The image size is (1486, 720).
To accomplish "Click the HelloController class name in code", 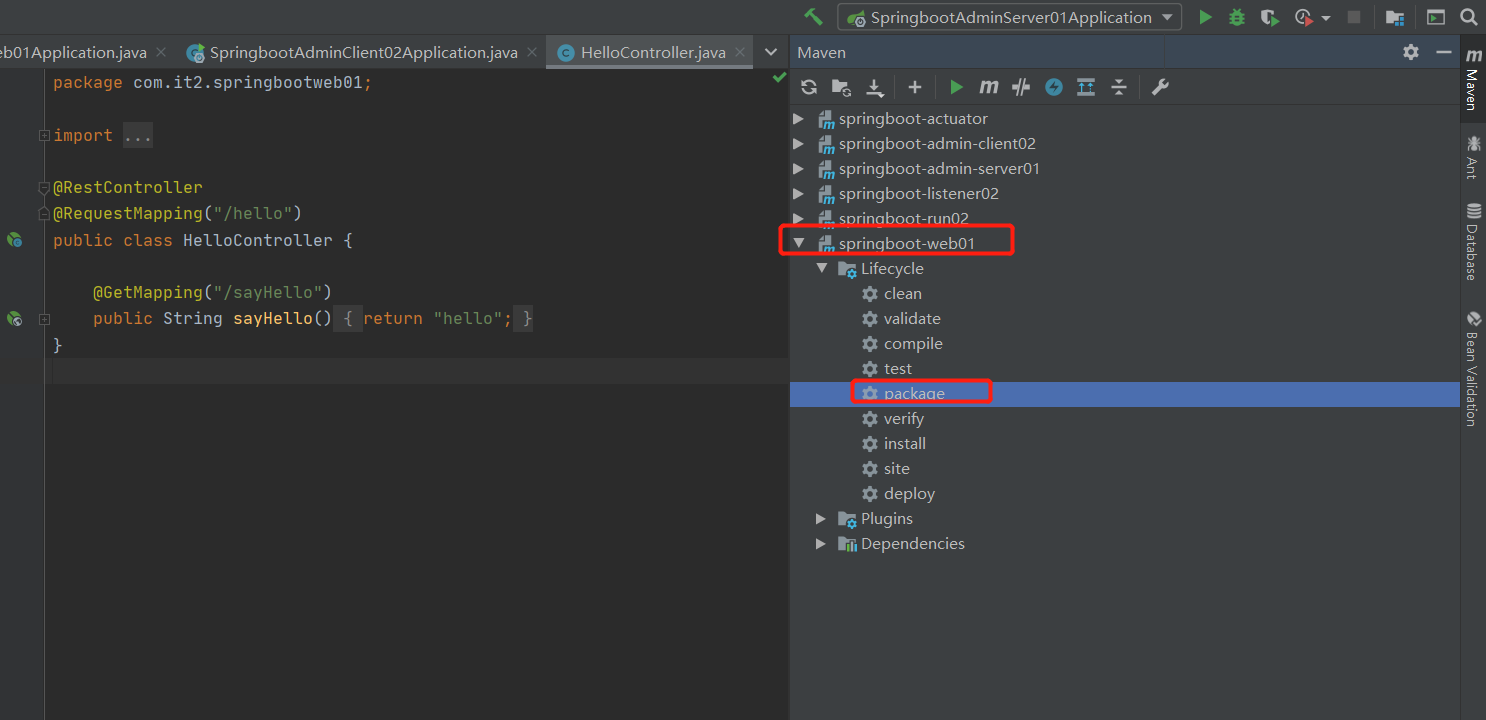I will point(258,240).
